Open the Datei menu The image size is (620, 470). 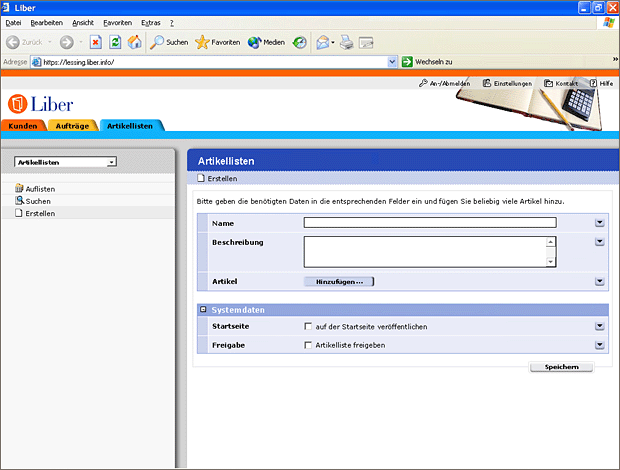point(13,23)
